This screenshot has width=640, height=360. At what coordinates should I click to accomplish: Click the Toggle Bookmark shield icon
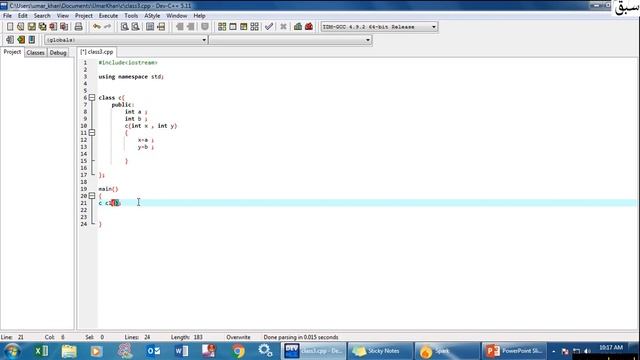[205, 27]
